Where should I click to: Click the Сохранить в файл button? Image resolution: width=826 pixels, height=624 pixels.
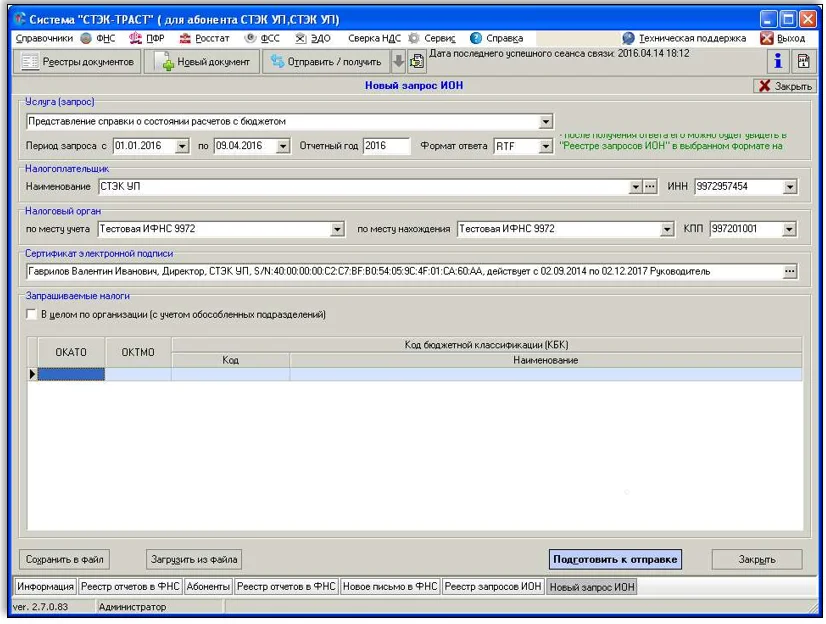point(64,559)
